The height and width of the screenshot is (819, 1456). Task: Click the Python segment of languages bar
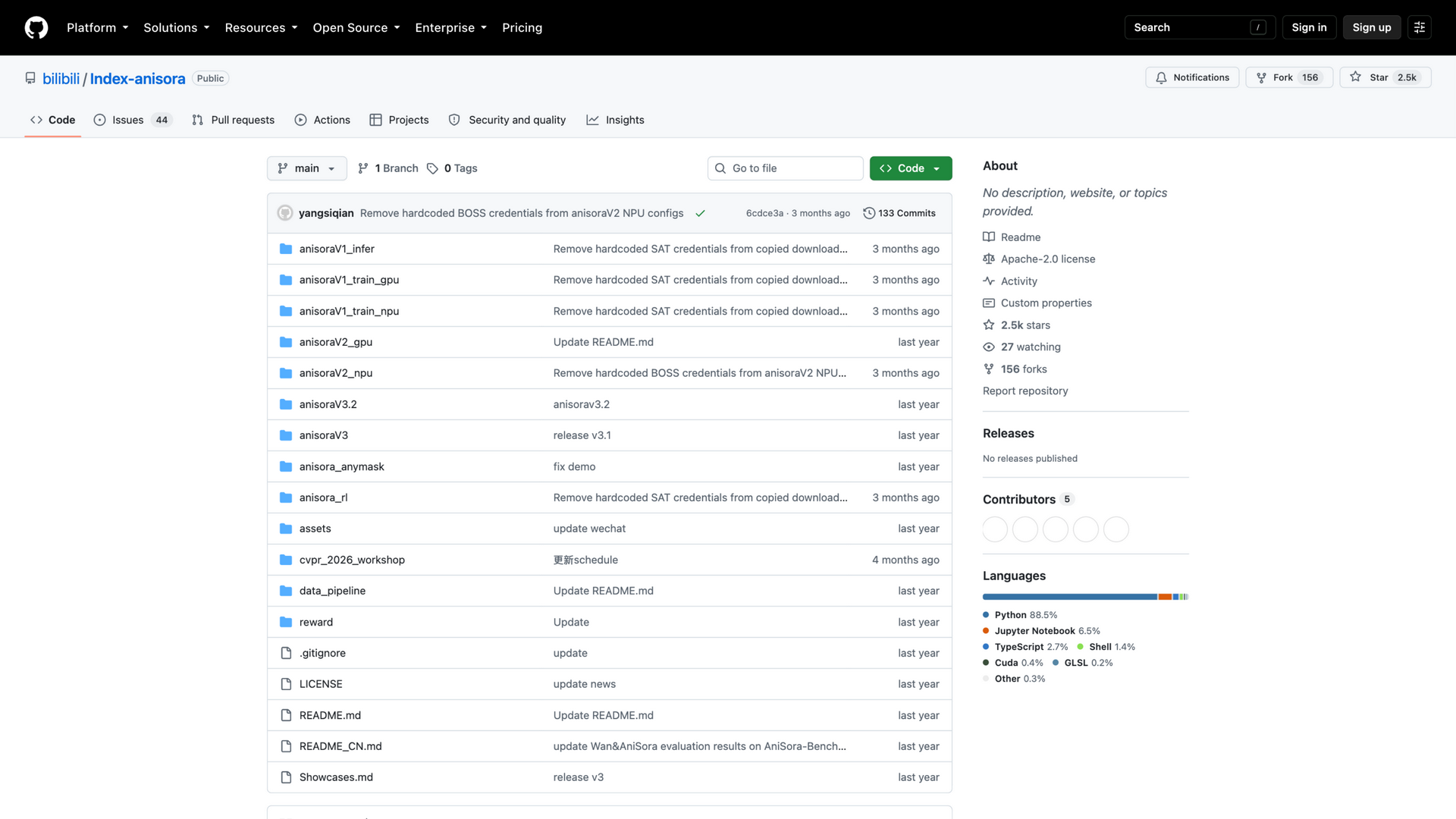[1070, 597]
